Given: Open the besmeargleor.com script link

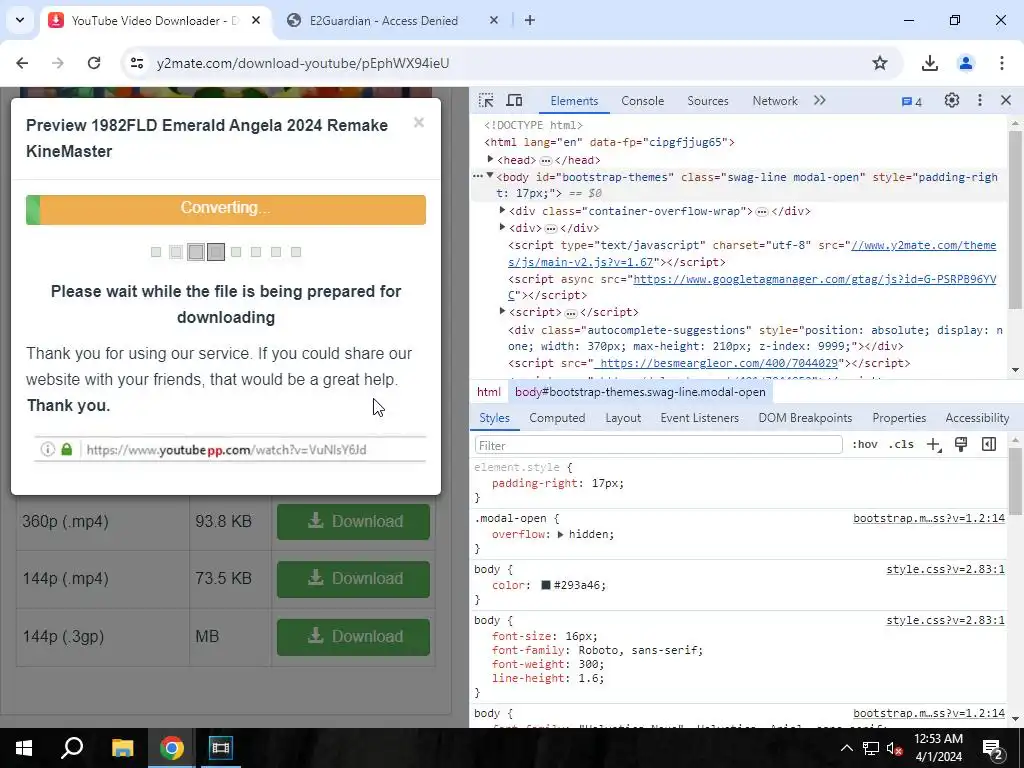Looking at the screenshot, I should [x=716, y=363].
